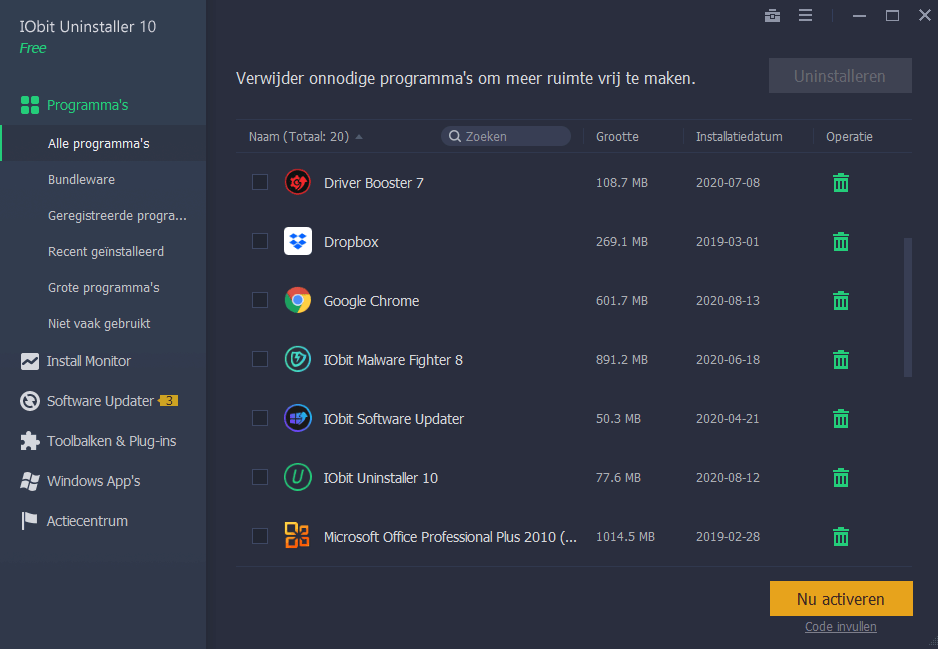The width and height of the screenshot is (938, 649).
Task: Click the Install Monitor chart icon
Action: [30, 361]
